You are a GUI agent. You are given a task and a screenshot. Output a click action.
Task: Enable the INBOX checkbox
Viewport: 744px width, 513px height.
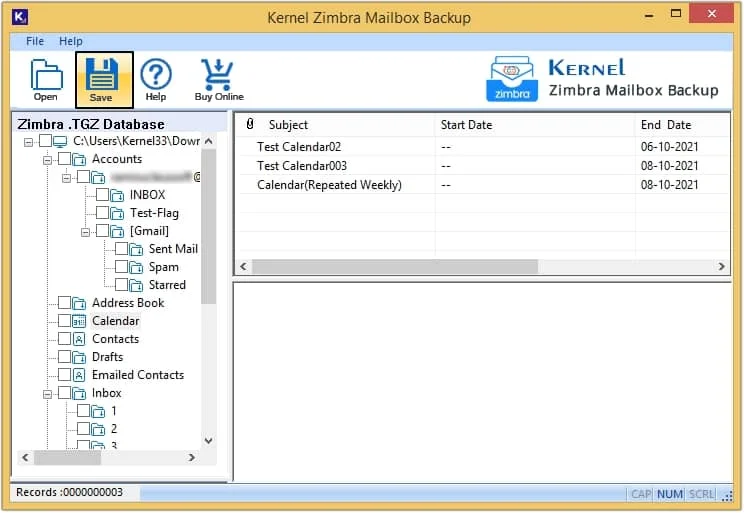[x=102, y=195]
